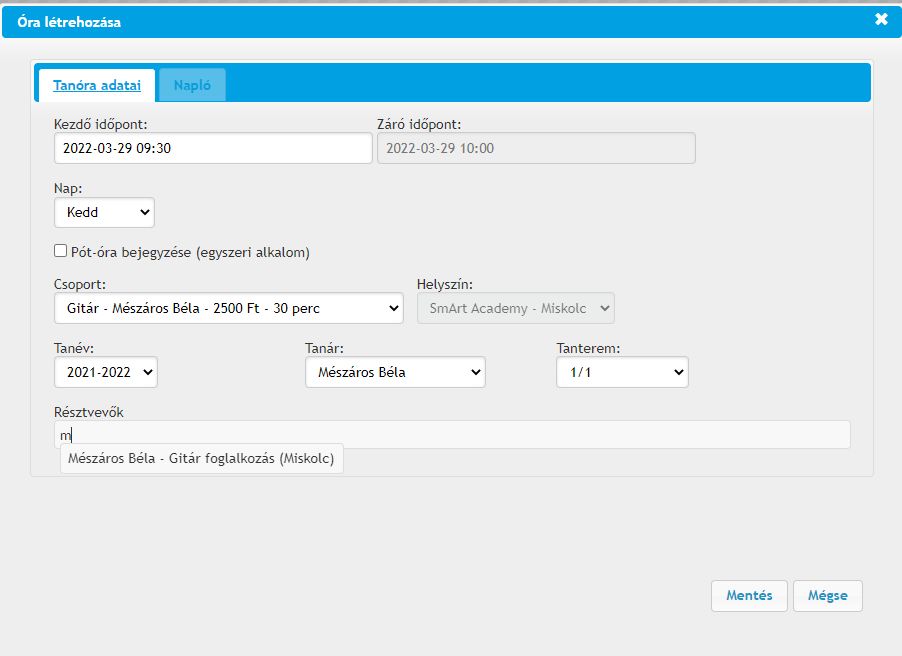
Task: Click the Pót-óra bejegyzése label text
Action: [190, 252]
